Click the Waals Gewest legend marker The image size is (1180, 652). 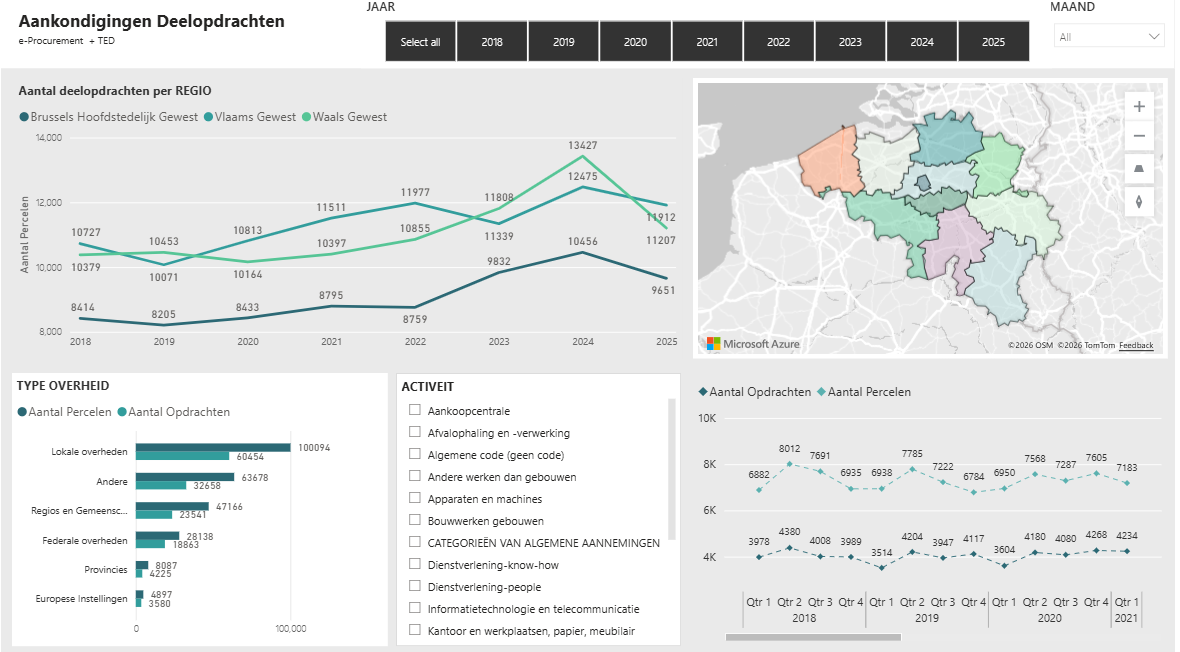click(x=306, y=117)
